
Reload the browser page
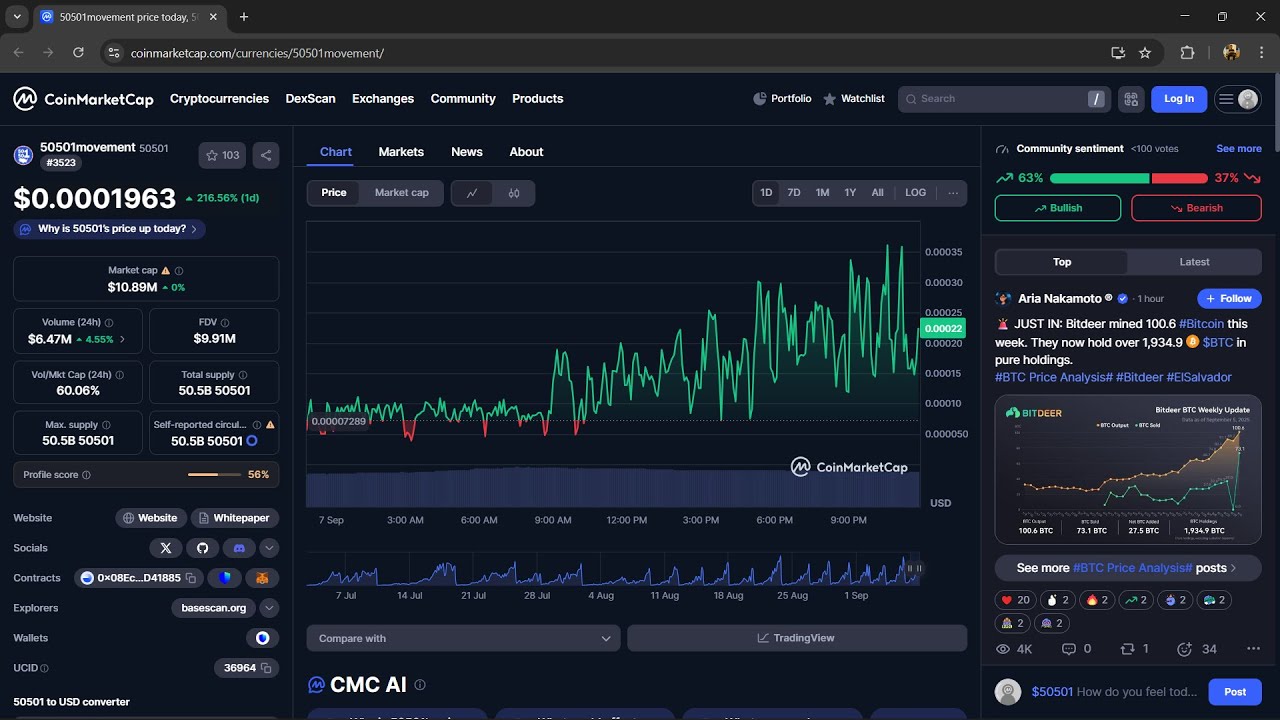click(78, 53)
